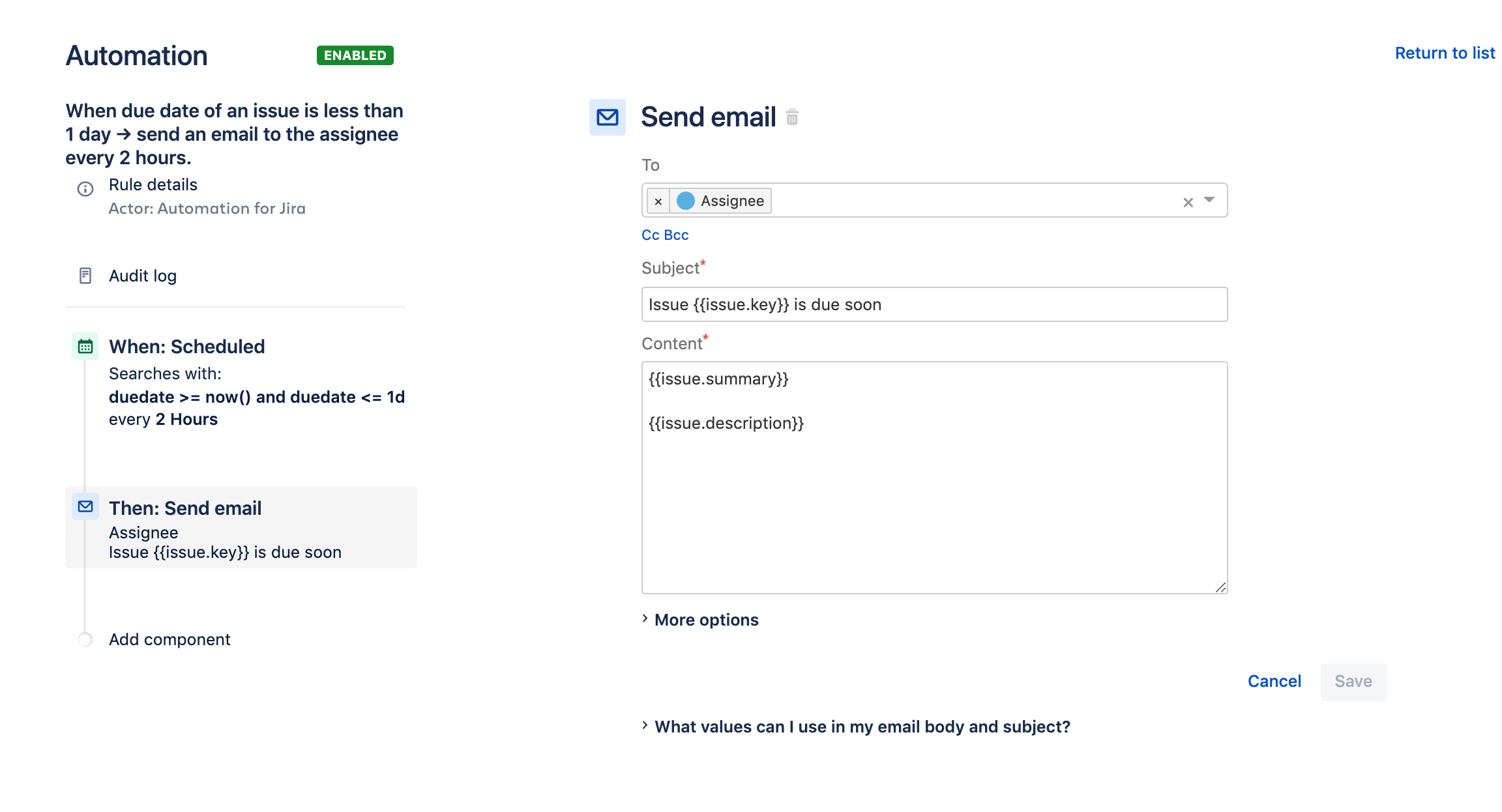Click the blue envelope icon next to Send email heading

click(x=606, y=117)
